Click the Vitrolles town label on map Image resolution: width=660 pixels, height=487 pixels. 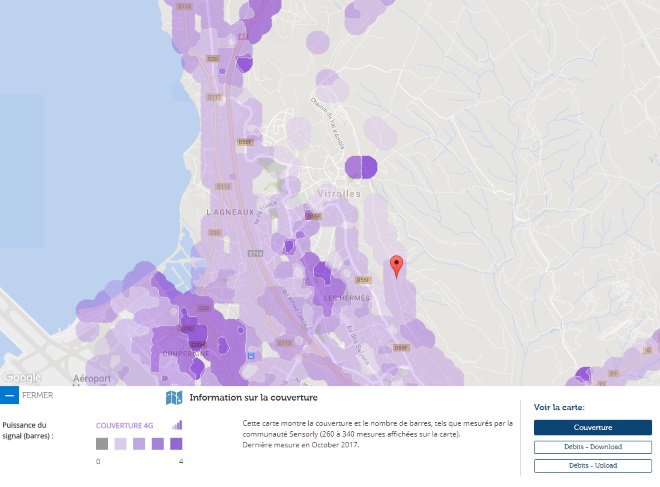point(339,194)
